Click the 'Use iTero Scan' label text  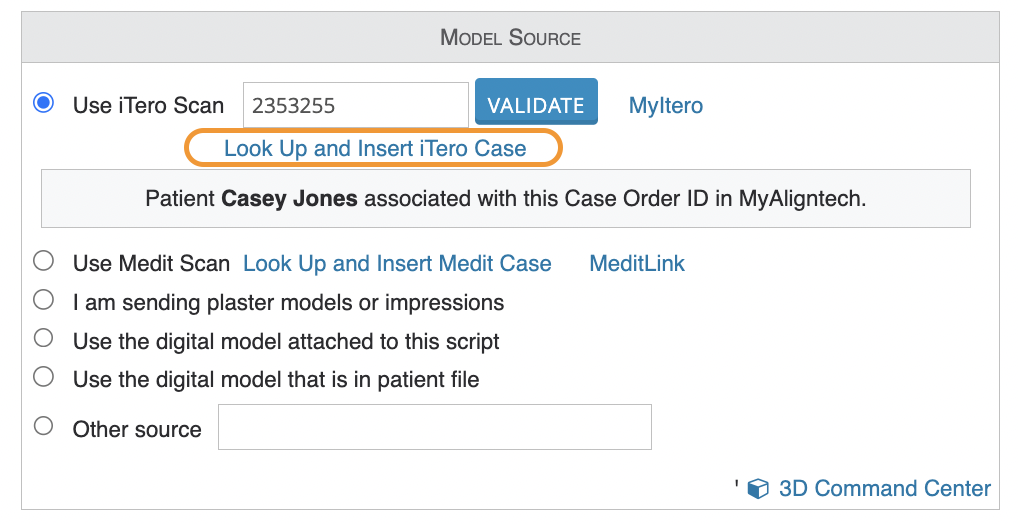coord(148,105)
